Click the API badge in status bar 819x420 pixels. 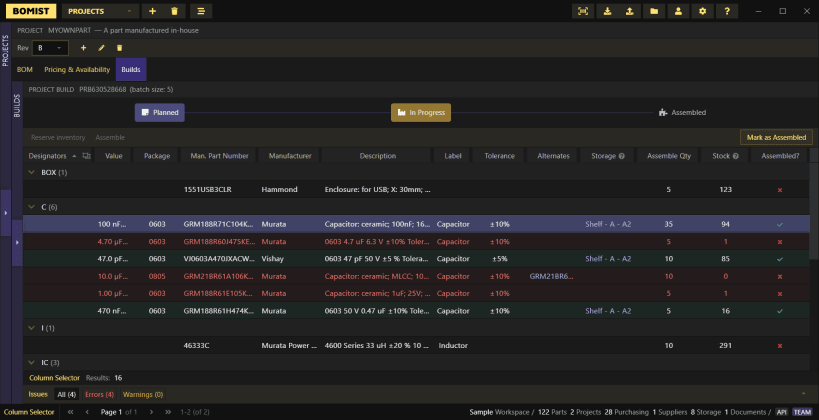(782, 412)
